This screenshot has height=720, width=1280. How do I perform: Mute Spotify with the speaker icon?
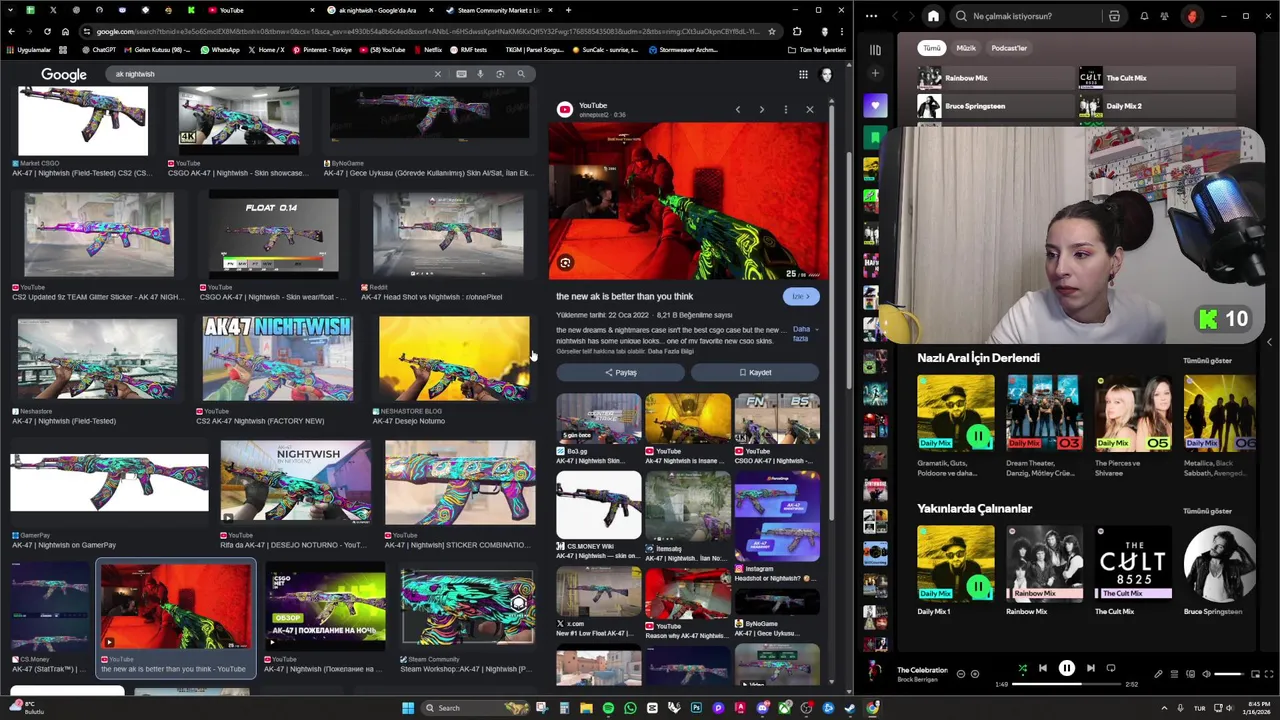pos(1206,674)
